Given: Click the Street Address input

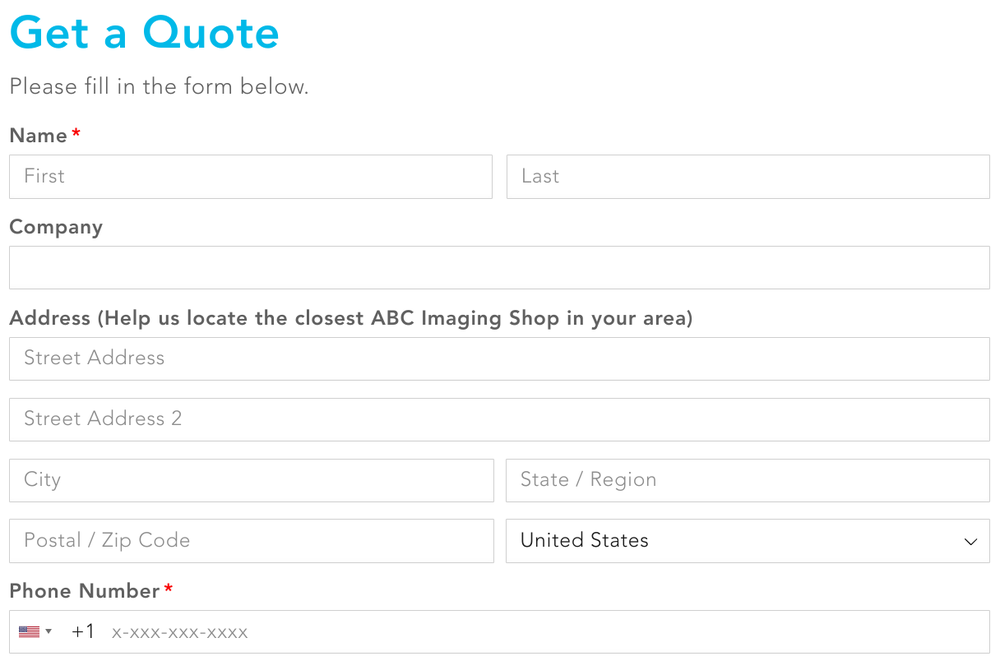Looking at the screenshot, I should coord(499,359).
